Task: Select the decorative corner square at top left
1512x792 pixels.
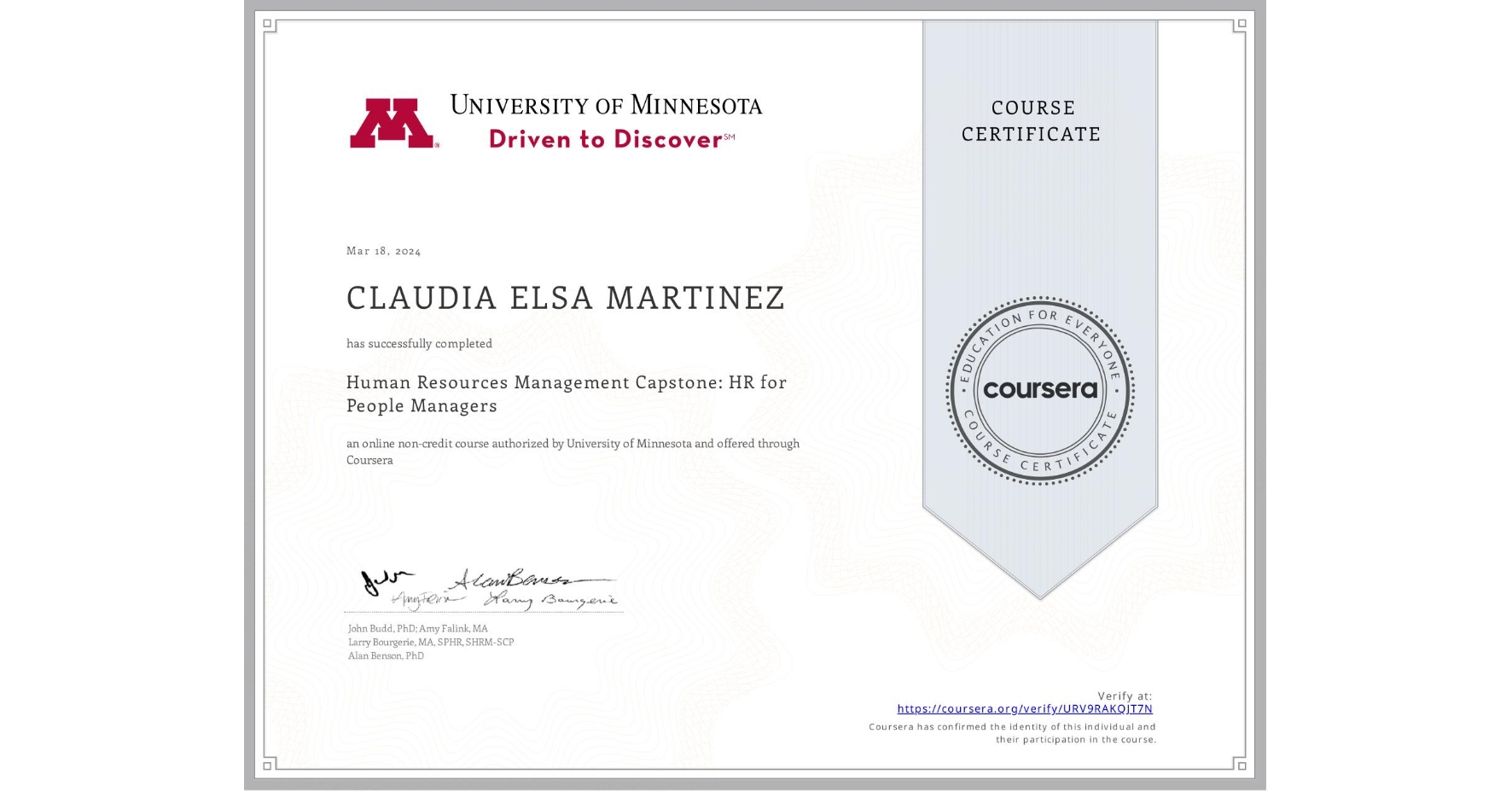Action: coord(265,22)
